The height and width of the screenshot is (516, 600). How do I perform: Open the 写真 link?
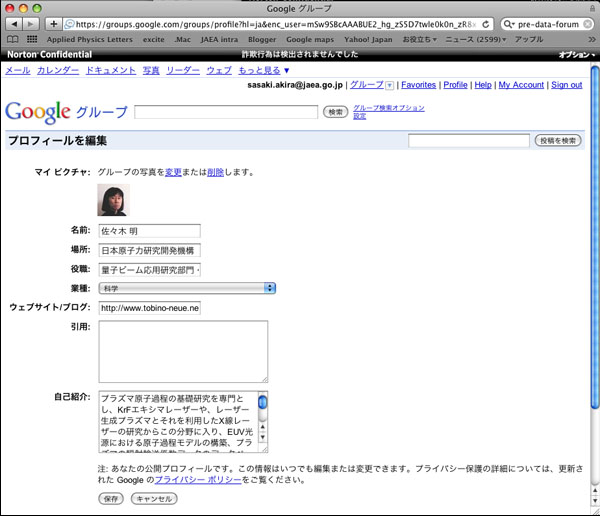[x=151, y=70]
